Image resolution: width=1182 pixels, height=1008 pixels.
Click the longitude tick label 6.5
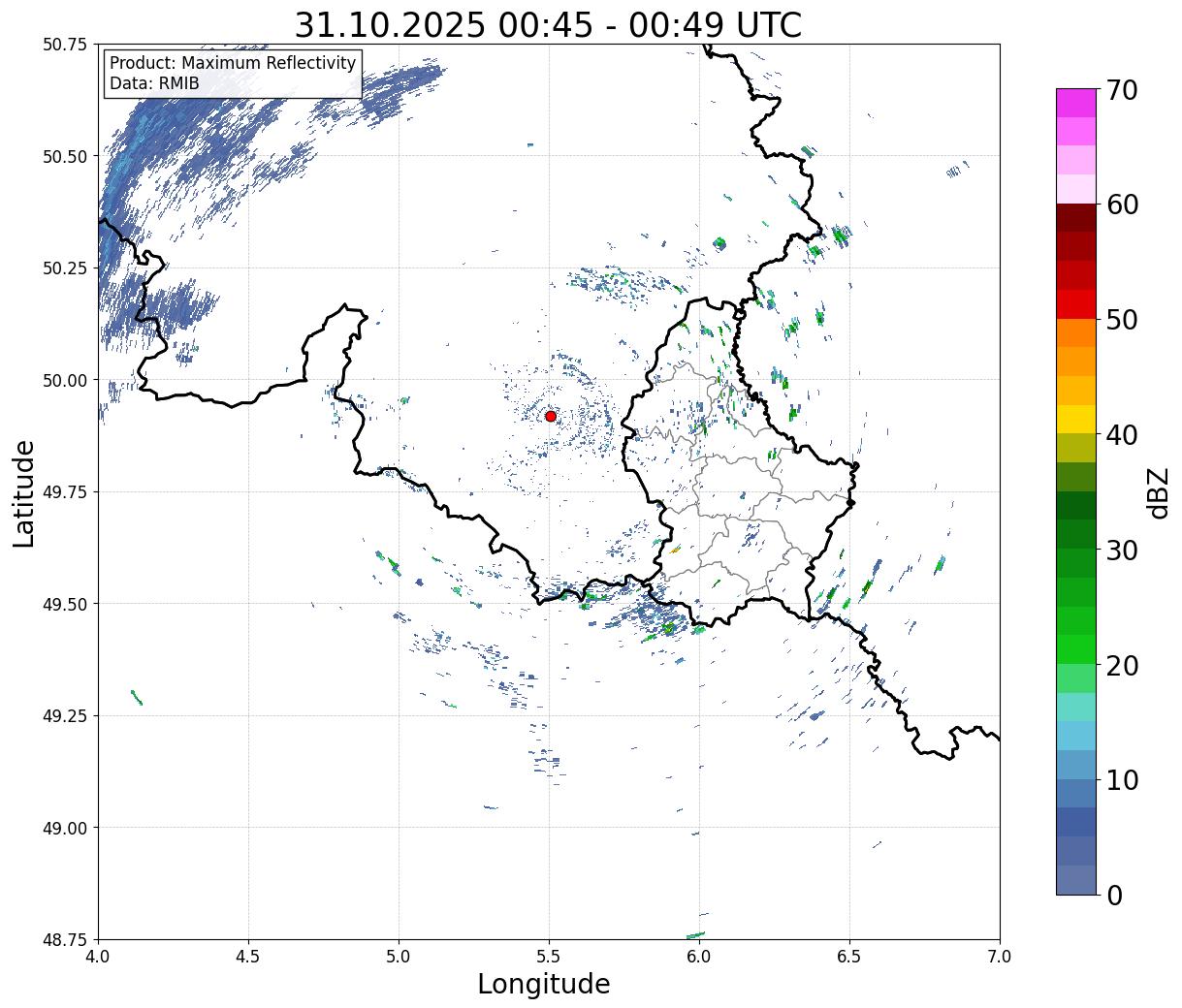849,956
